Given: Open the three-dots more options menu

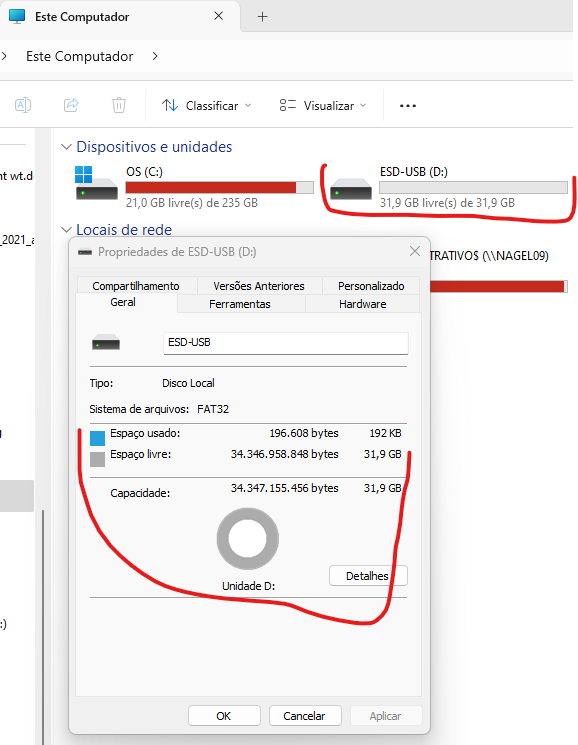Looking at the screenshot, I should tap(407, 105).
